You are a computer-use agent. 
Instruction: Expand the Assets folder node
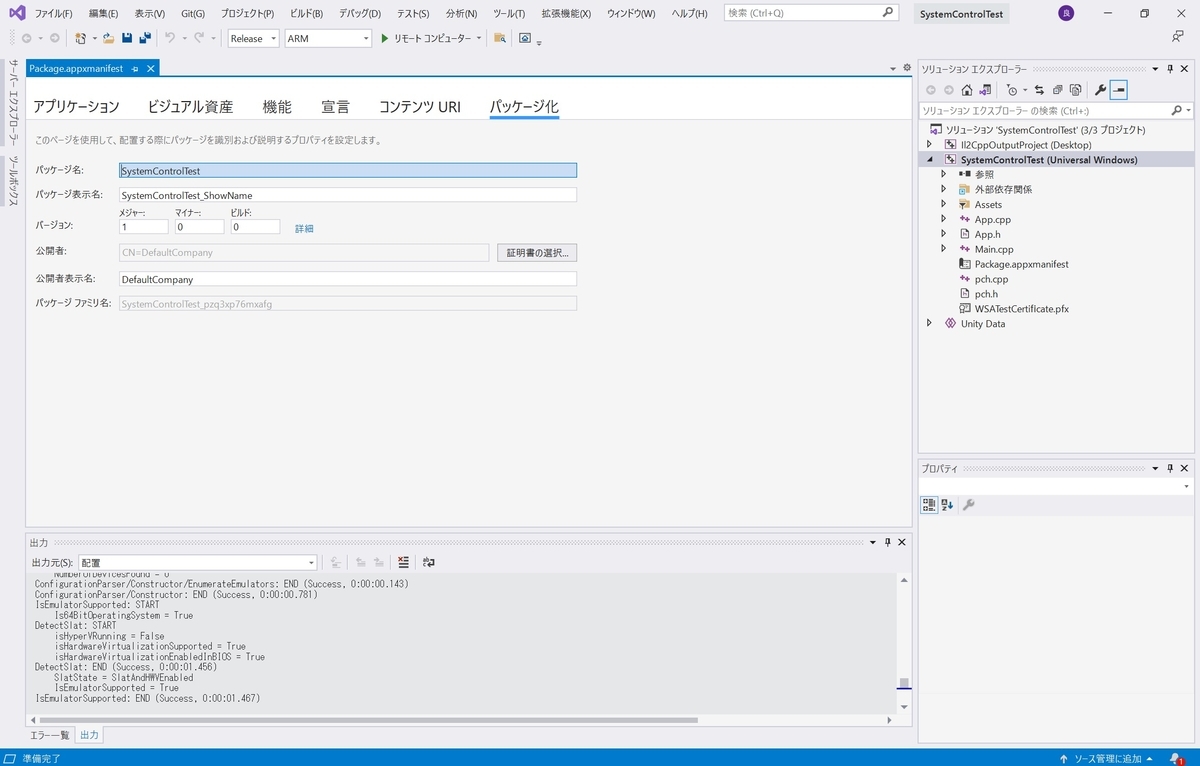tap(943, 204)
